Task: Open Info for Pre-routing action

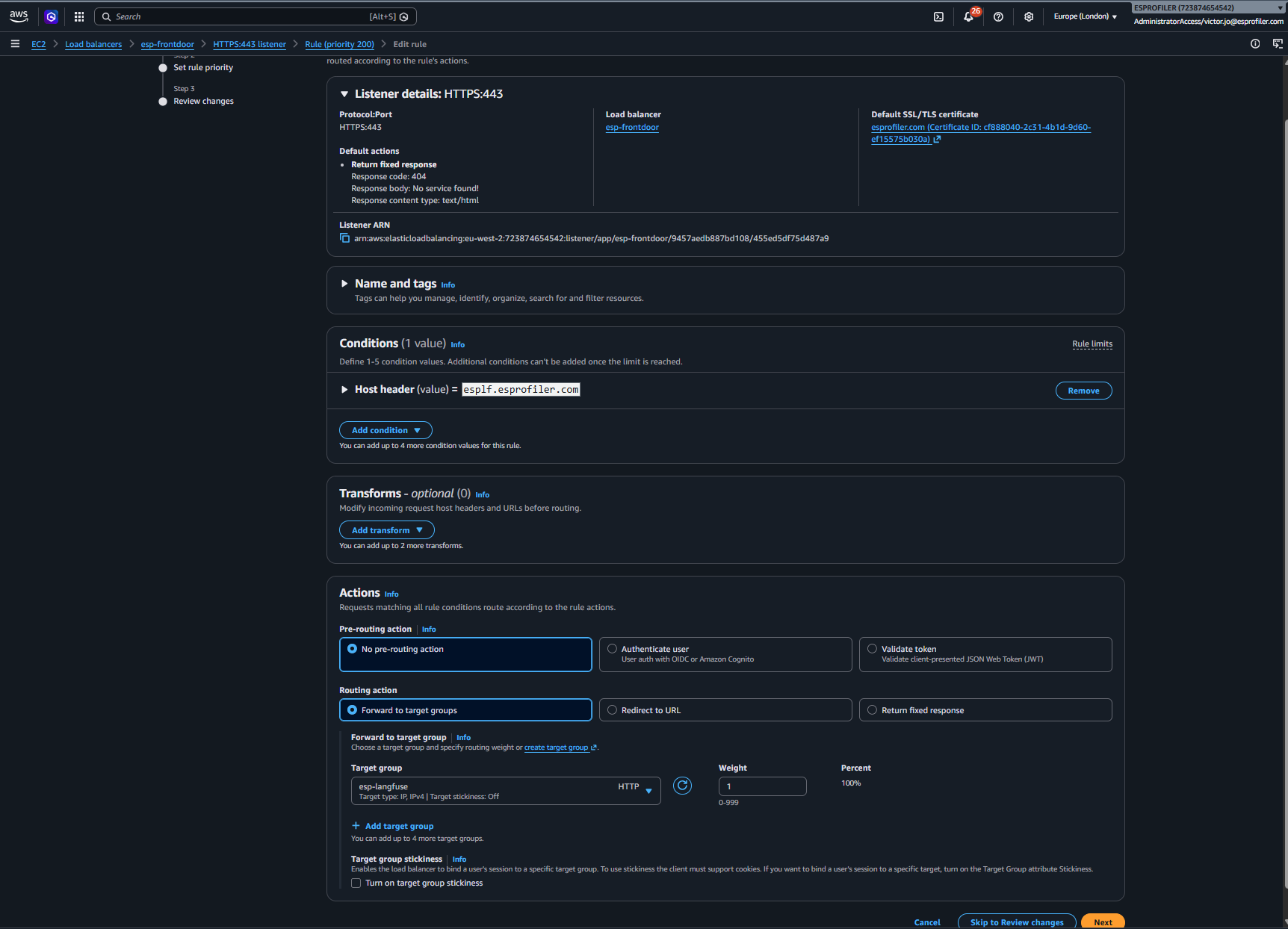Action: point(429,630)
